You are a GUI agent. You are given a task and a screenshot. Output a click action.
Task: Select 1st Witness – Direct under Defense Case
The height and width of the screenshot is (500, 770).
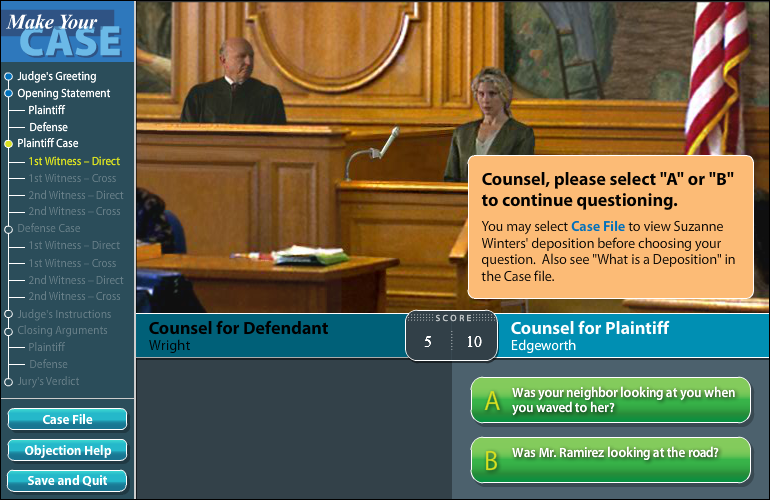pos(74,245)
